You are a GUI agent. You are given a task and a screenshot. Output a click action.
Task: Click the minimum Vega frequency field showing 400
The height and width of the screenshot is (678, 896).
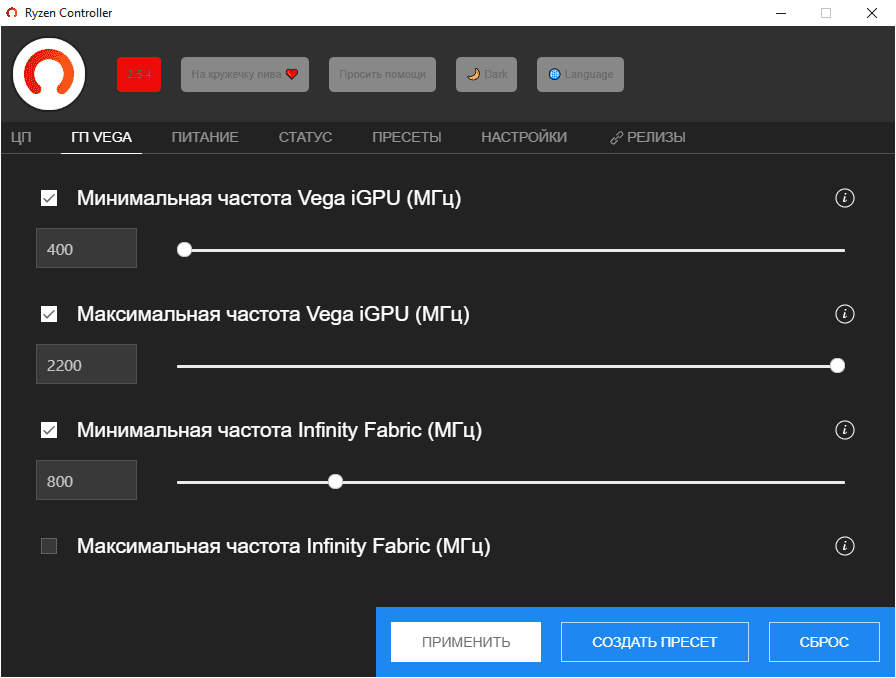coord(86,248)
